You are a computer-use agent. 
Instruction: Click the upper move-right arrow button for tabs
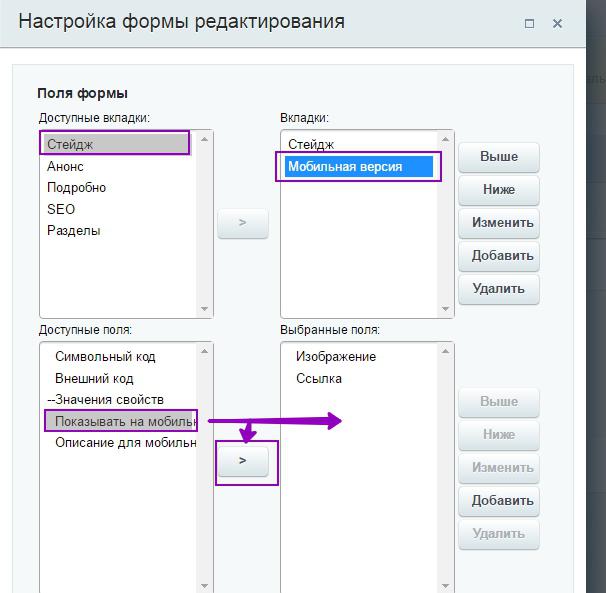point(243,223)
